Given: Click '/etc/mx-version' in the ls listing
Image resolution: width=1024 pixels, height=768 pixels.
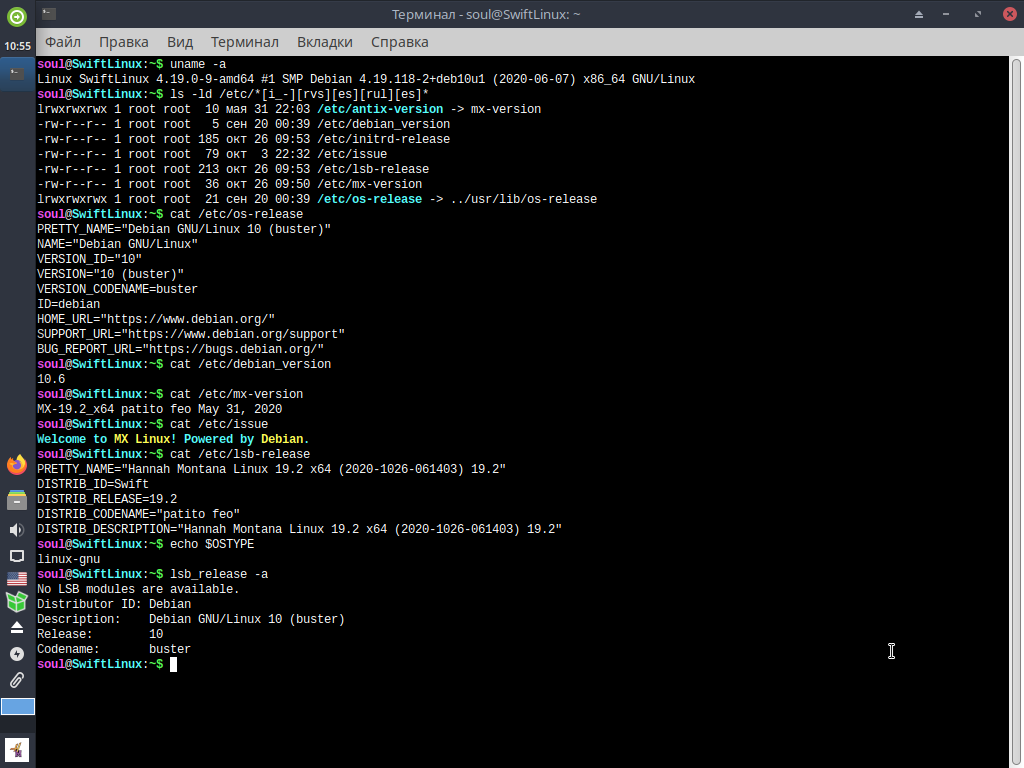Looking at the screenshot, I should coord(370,184).
